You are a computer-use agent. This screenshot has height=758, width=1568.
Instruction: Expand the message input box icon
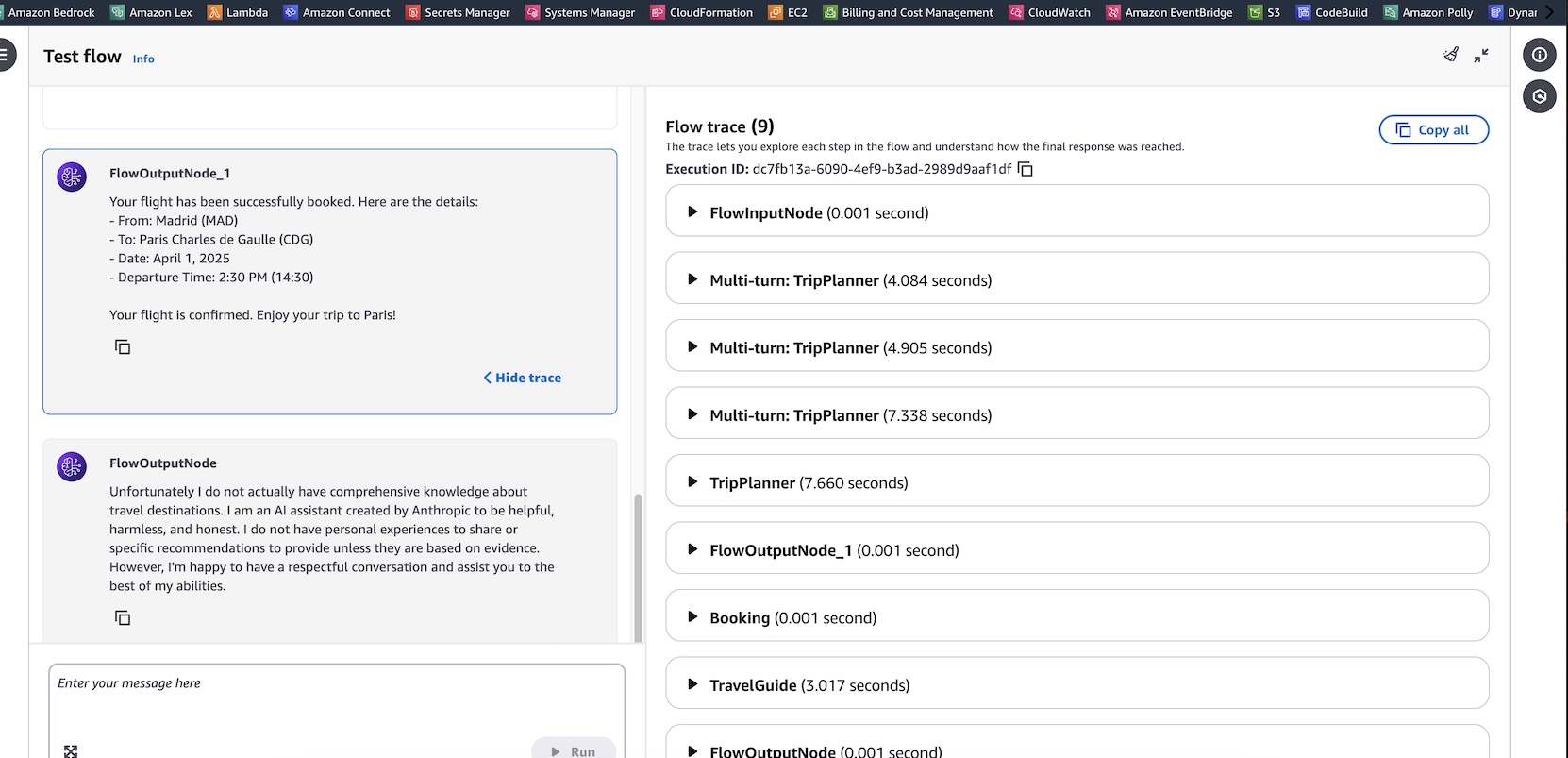(71, 751)
